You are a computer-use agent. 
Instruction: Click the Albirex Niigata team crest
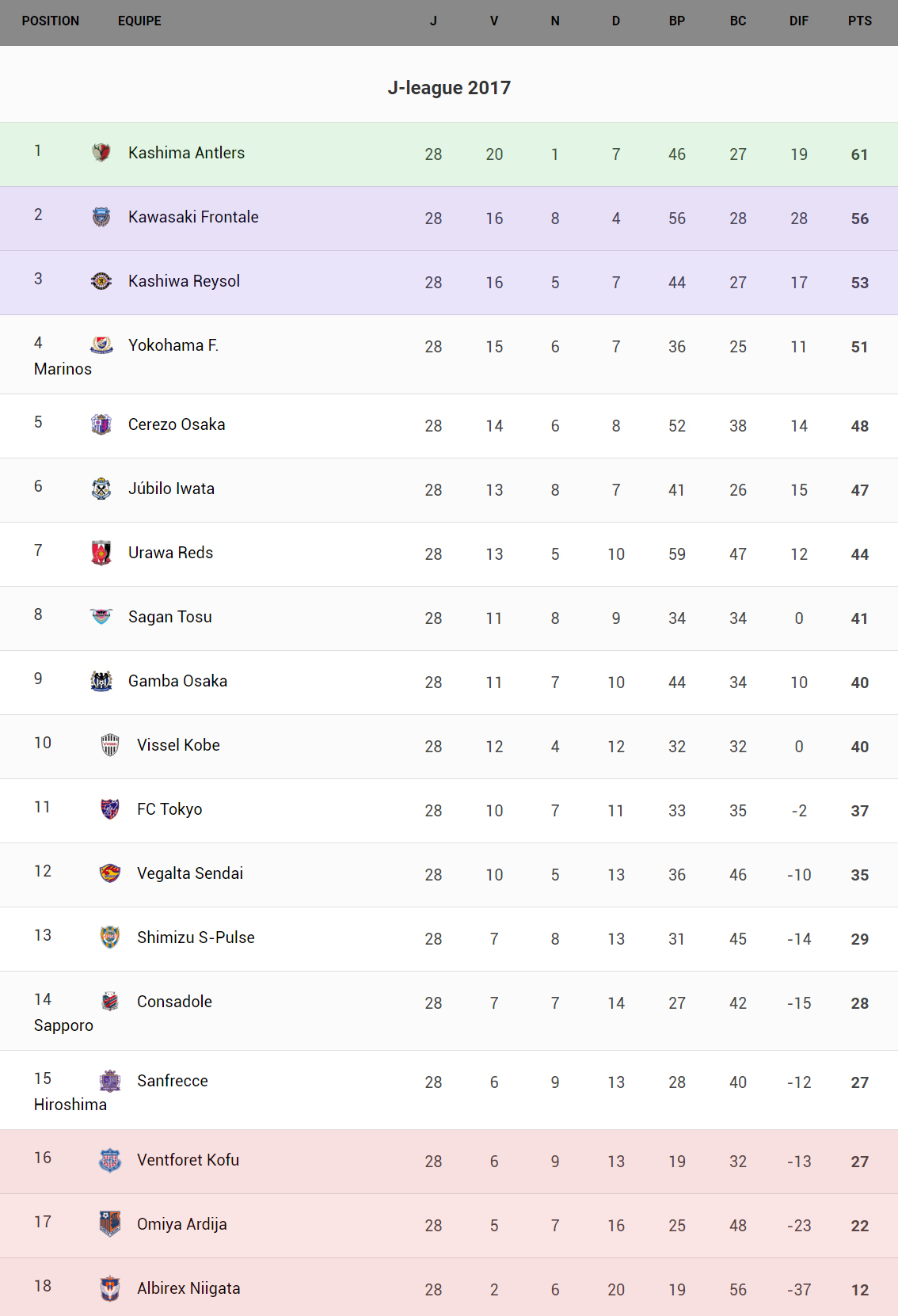pyautogui.click(x=110, y=1287)
